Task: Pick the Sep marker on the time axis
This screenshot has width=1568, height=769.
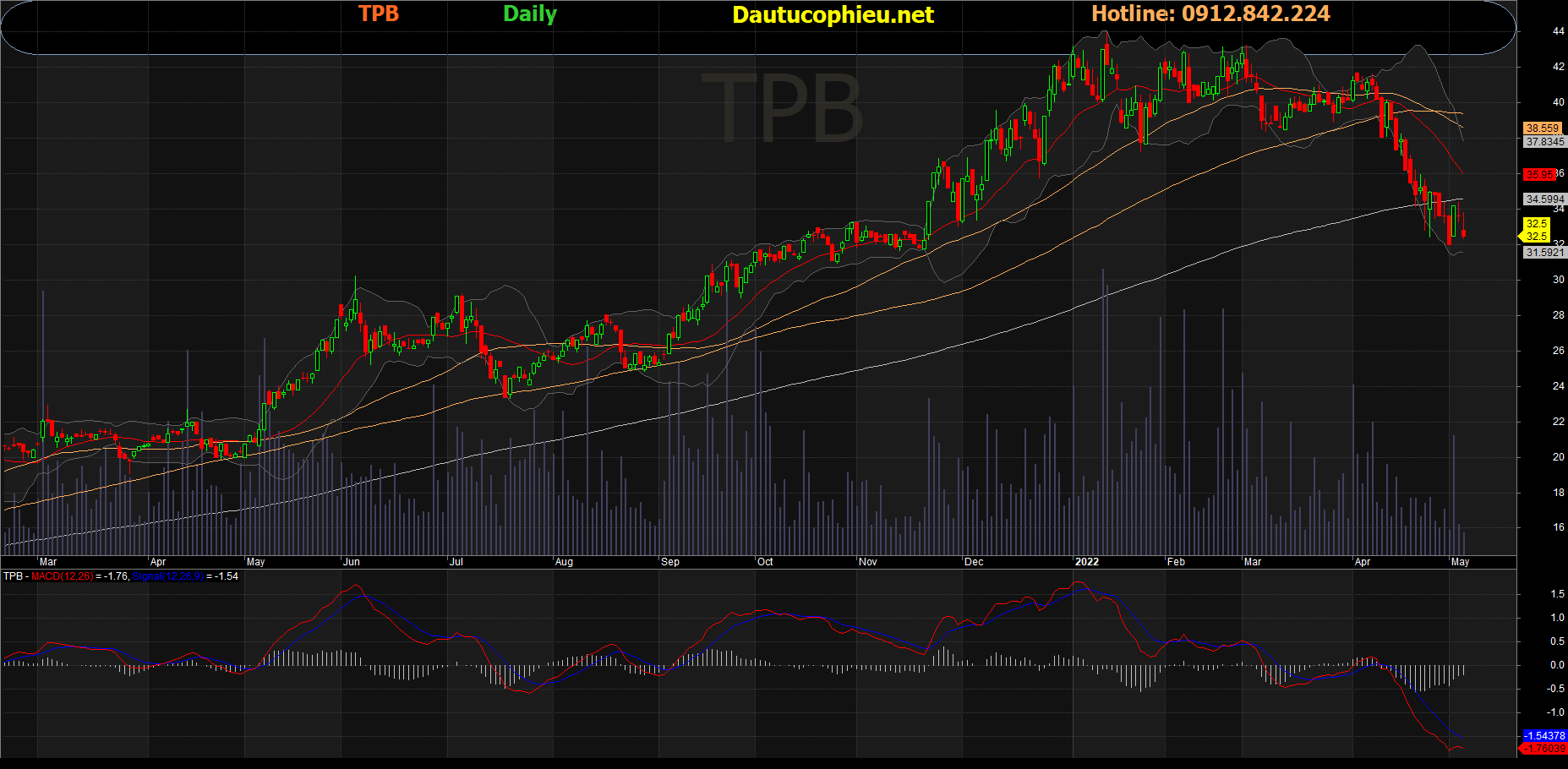Action: (x=670, y=562)
